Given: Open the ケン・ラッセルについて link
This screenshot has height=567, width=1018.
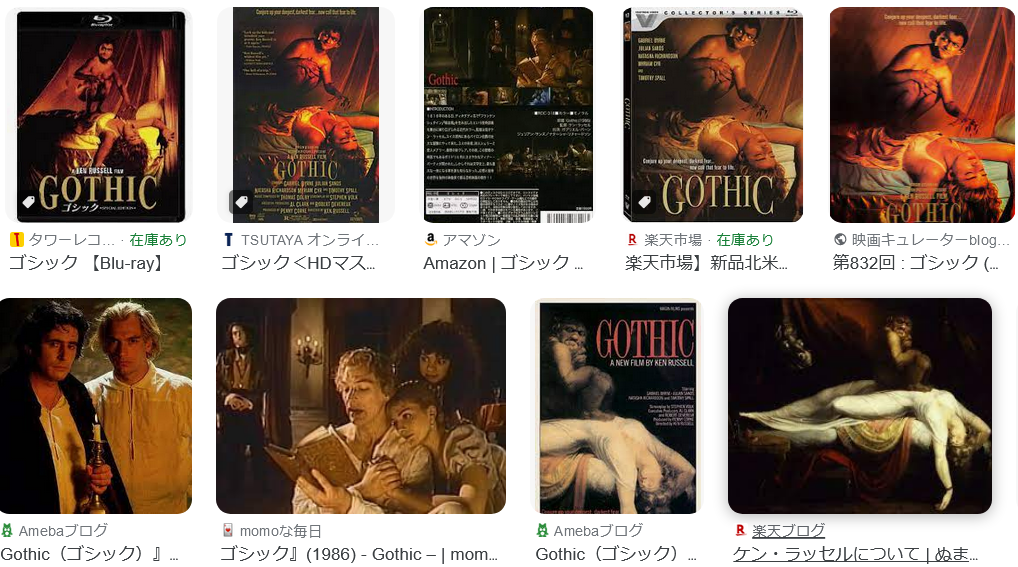Looking at the screenshot, I should coord(854,554).
